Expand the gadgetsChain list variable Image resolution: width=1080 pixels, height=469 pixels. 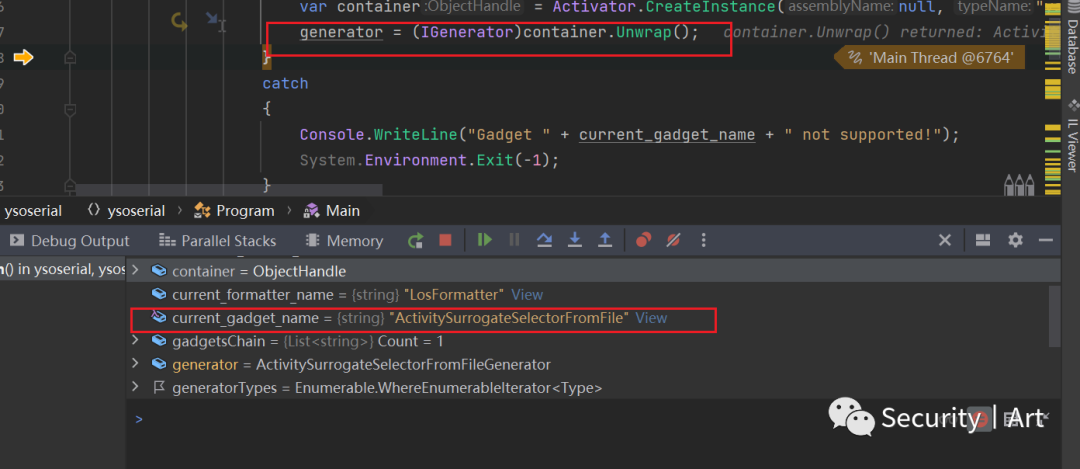[135, 341]
